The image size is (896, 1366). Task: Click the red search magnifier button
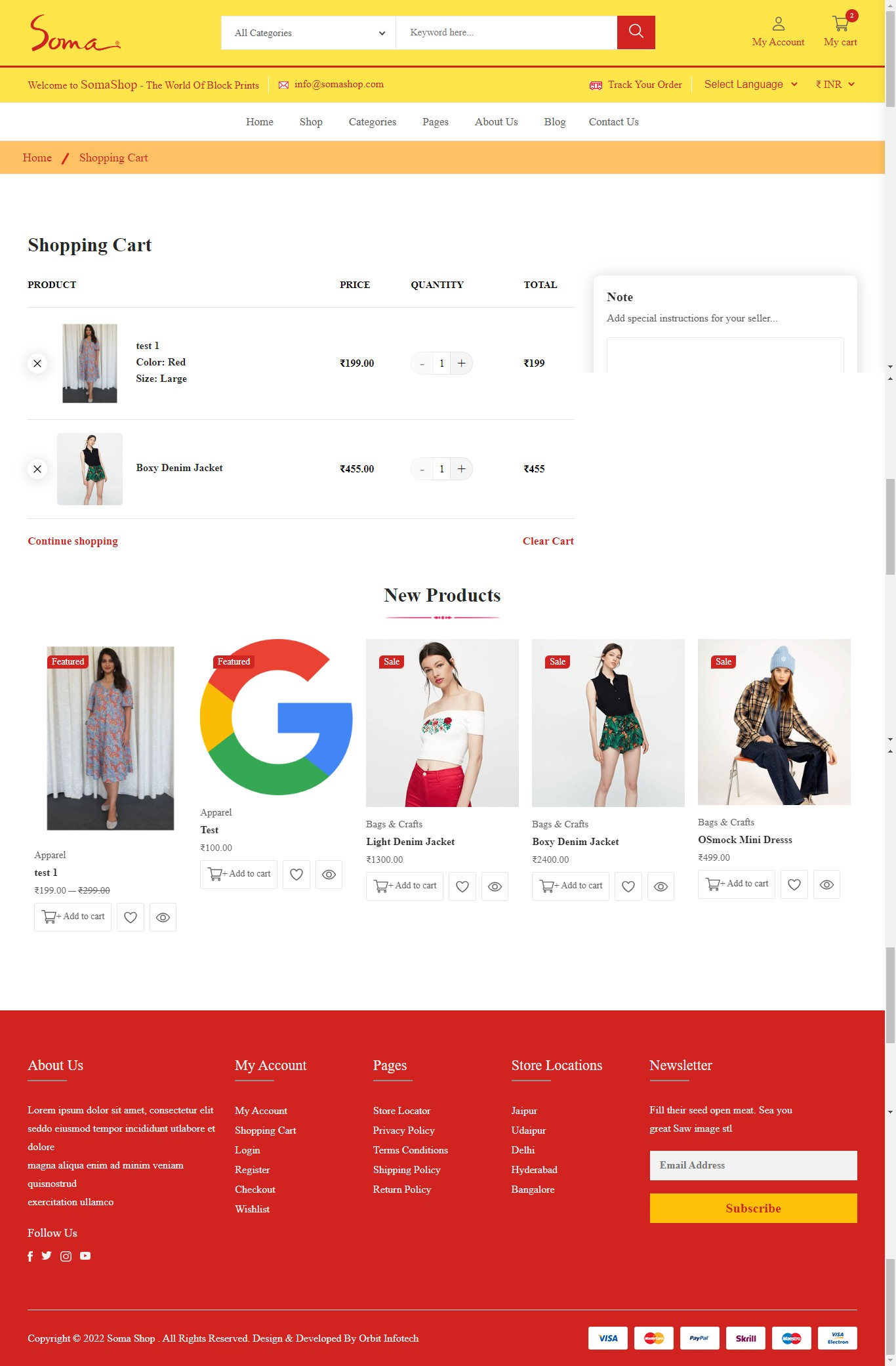pyautogui.click(x=636, y=32)
